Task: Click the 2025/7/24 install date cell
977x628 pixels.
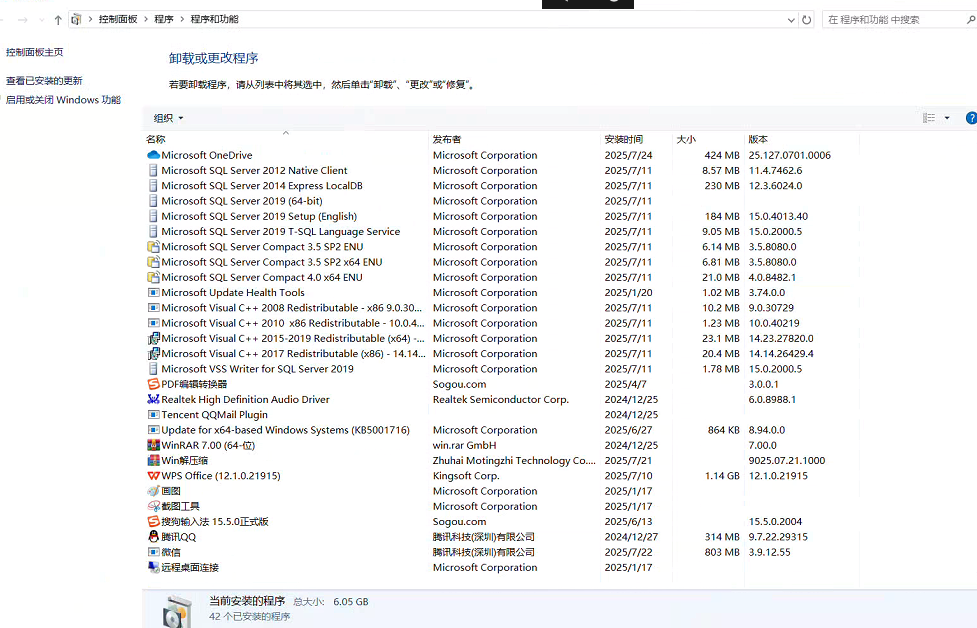Action: click(628, 155)
